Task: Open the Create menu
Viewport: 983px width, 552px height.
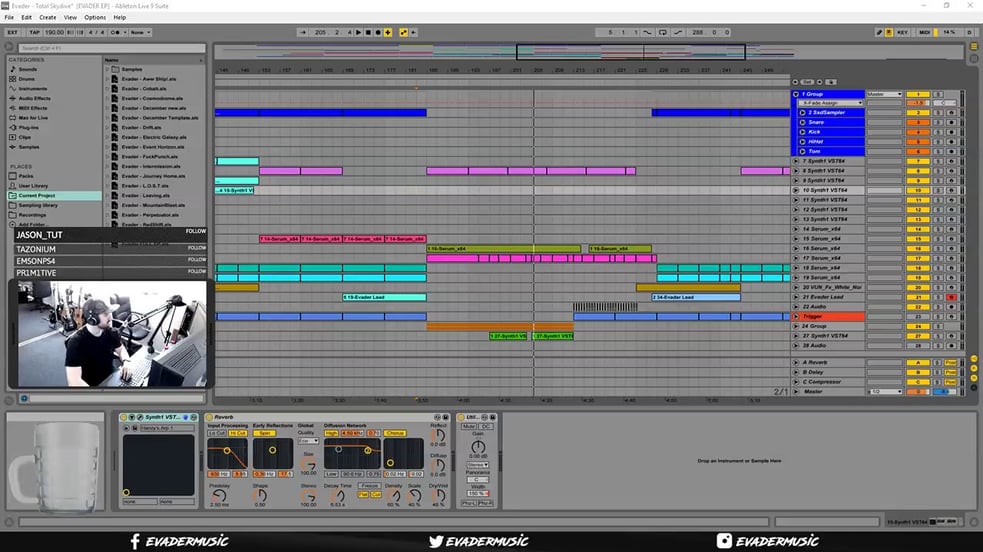Action: [x=48, y=17]
